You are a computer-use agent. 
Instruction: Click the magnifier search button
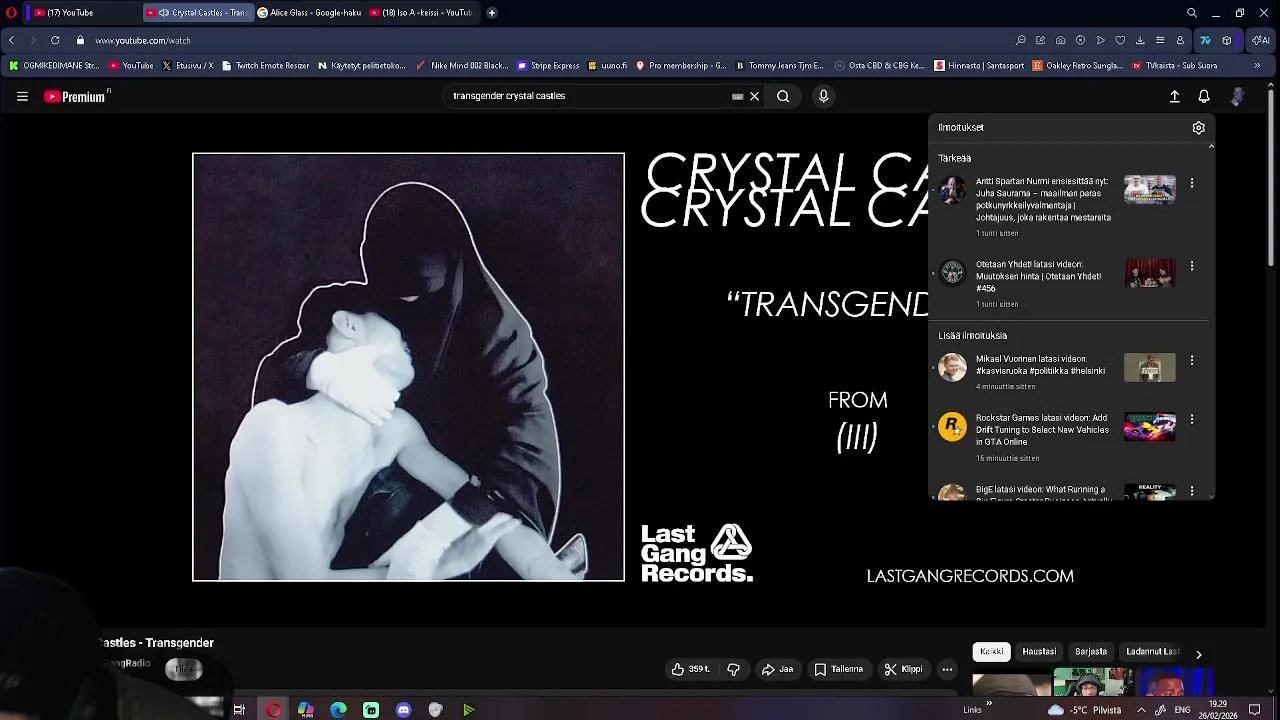click(x=783, y=97)
